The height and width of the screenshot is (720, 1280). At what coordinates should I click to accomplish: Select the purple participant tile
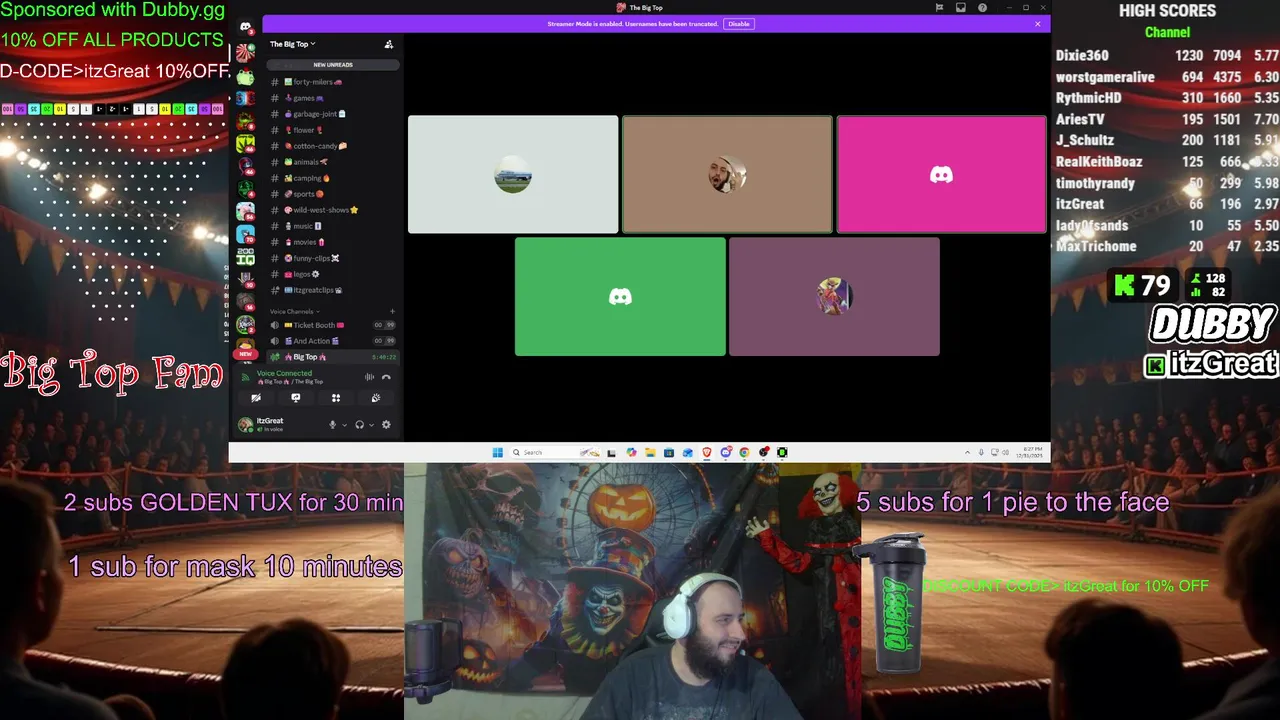[x=834, y=297]
